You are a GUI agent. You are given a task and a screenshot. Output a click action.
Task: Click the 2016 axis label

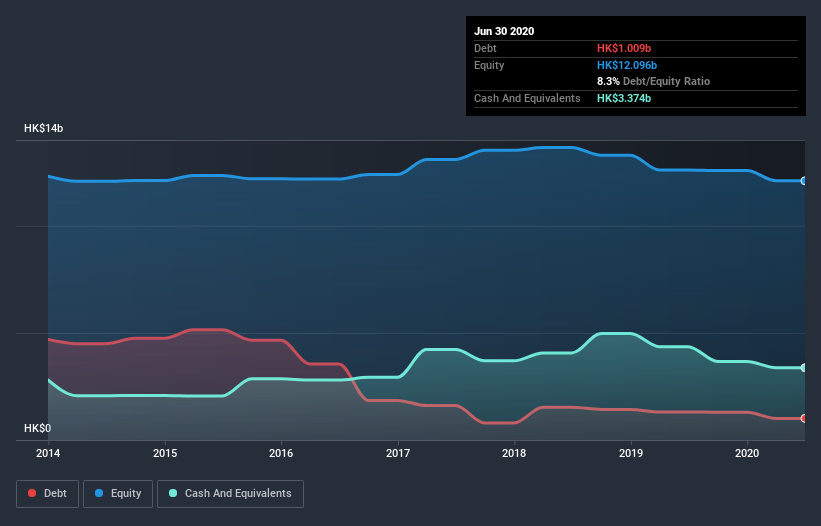[281, 453]
